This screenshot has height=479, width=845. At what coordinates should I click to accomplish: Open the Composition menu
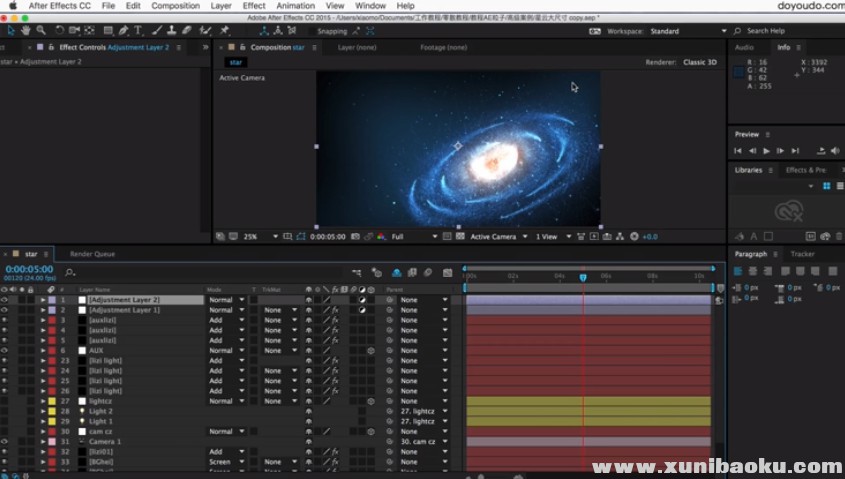click(x=175, y=6)
